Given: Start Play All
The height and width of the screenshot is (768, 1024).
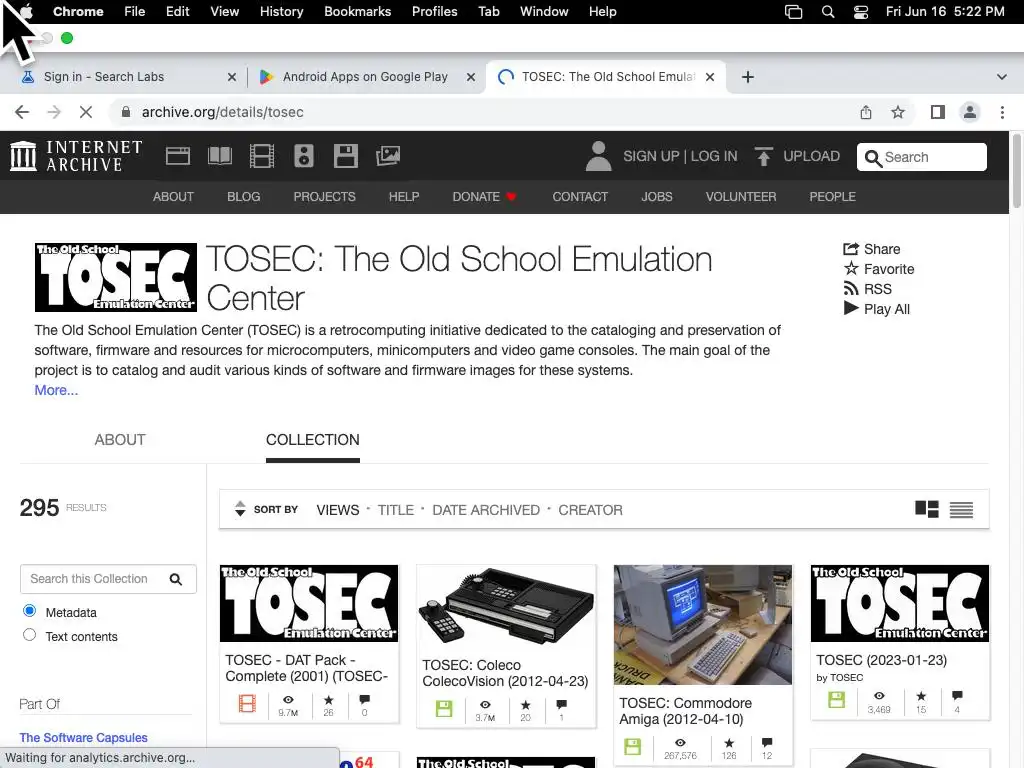Looking at the screenshot, I should click(x=876, y=309).
